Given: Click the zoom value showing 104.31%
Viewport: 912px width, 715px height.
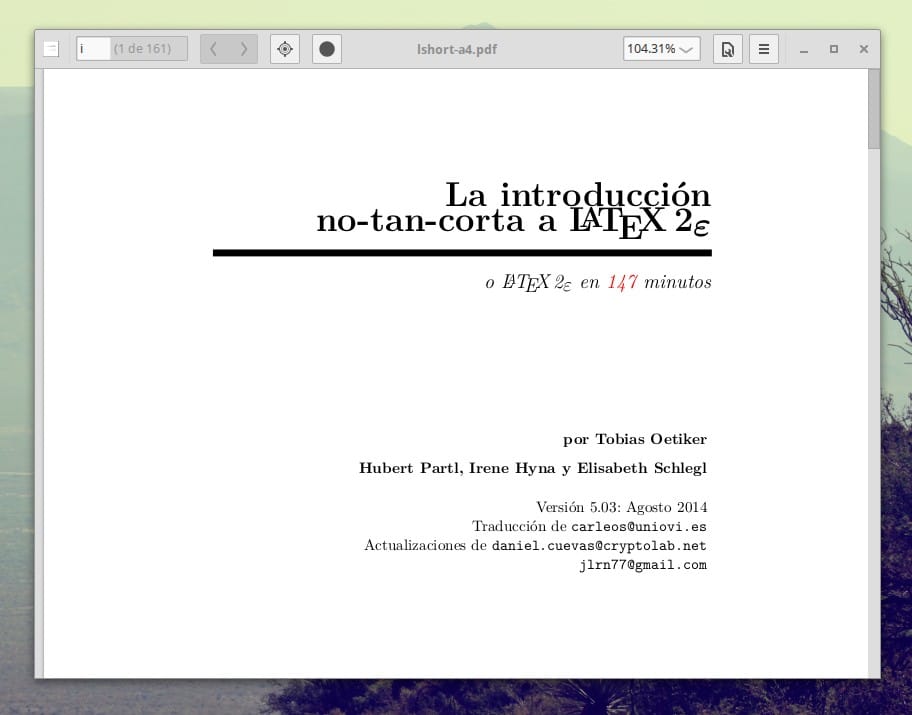Looking at the screenshot, I should pos(650,48).
